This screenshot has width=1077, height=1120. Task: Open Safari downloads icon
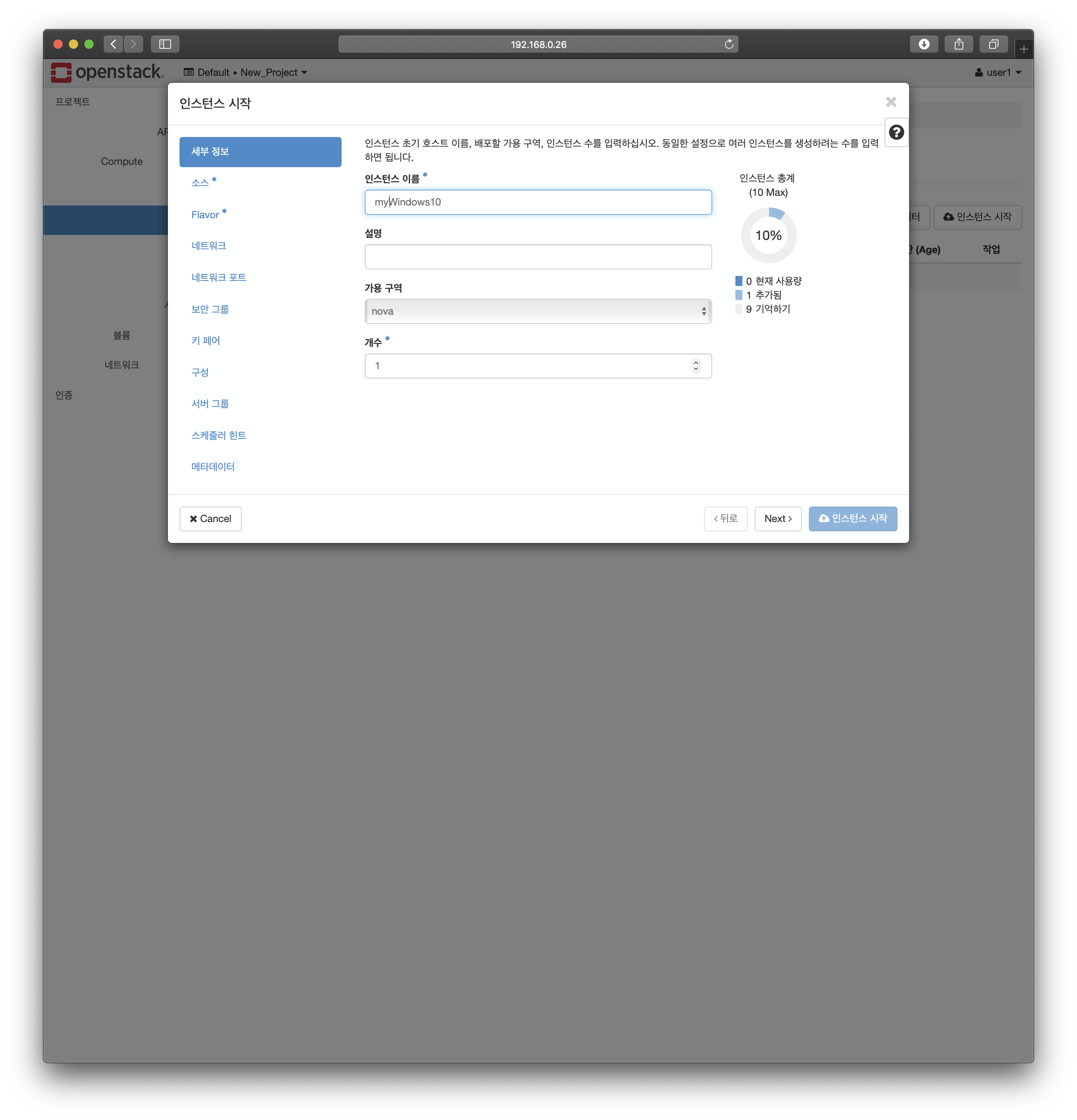923,44
